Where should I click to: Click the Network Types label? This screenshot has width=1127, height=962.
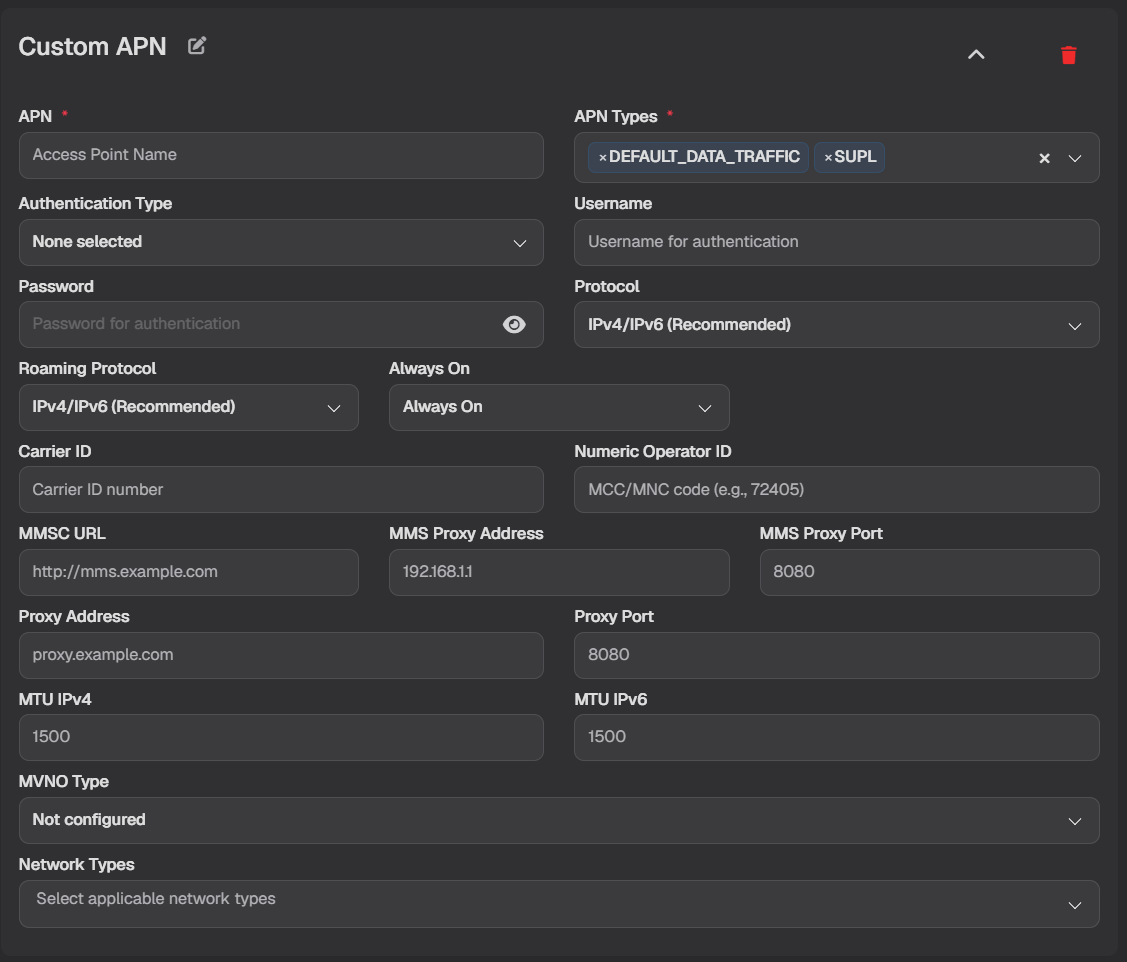tap(76, 864)
